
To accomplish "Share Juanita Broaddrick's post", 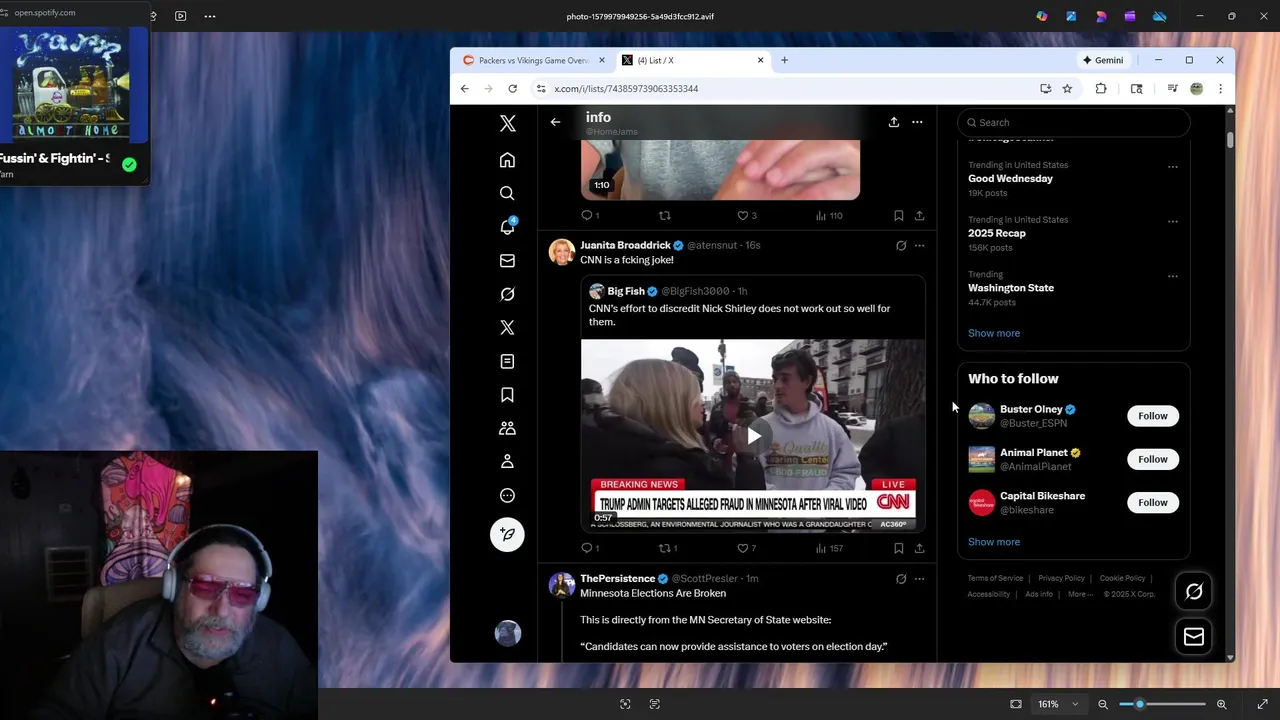I will click(919, 548).
